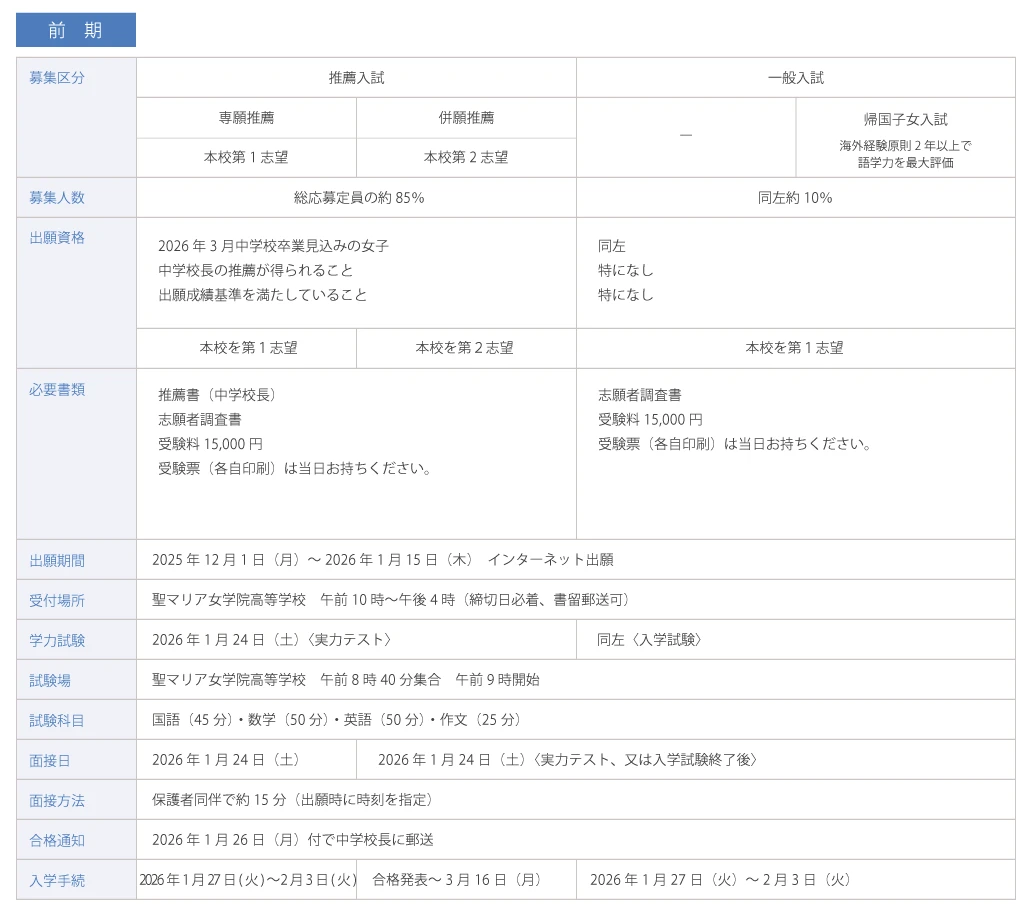Click the 受付場所 row label
Viewport: 1032px width, 914px height.
pyautogui.click(x=57, y=601)
